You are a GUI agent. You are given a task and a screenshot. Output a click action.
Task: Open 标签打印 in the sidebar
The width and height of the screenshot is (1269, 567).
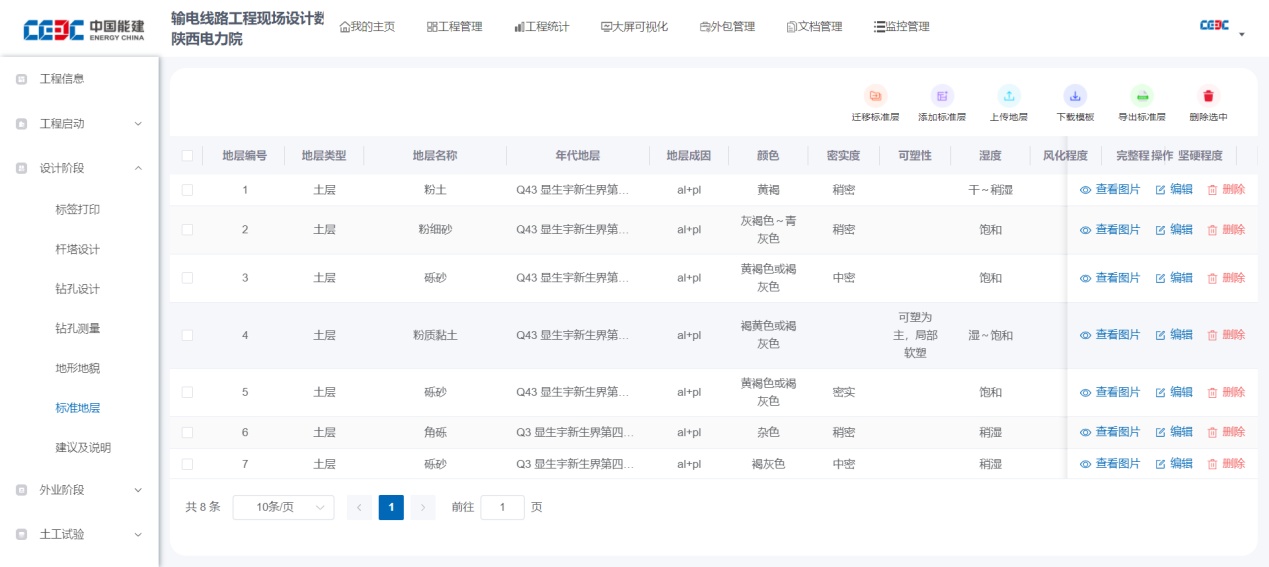tap(77, 210)
